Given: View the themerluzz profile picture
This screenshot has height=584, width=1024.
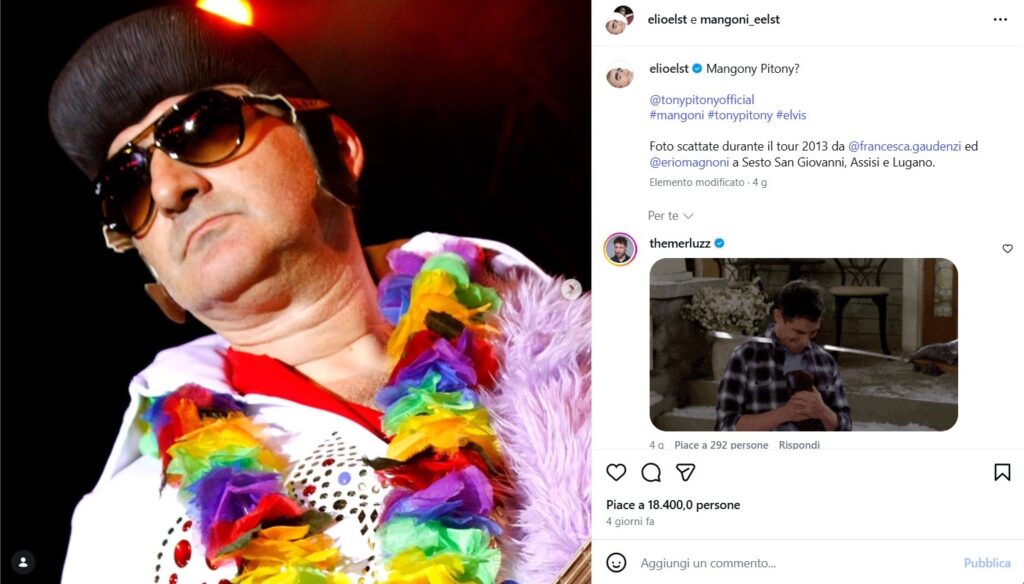Looking at the screenshot, I should pos(620,249).
